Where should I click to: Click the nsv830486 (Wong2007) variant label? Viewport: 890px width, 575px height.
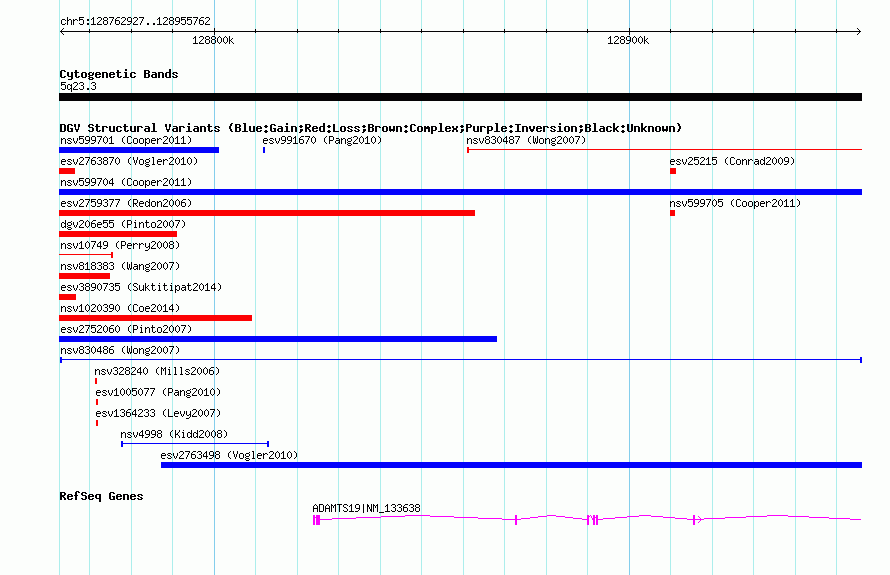pyautogui.click(x=120, y=350)
